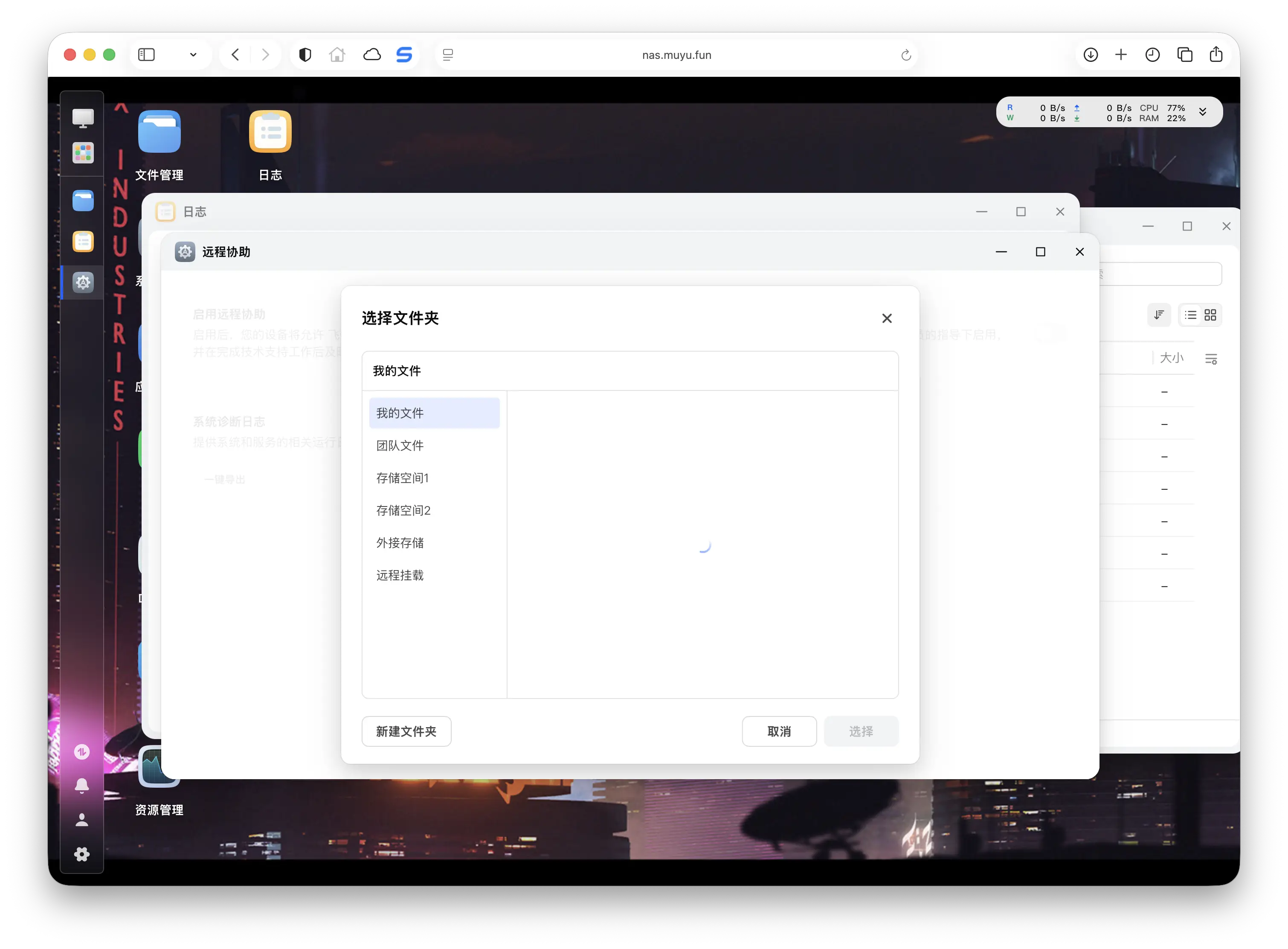This screenshot has width=1288, height=949.
Task: Open the column settings icon beside 大小
Action: pyautogui.click(x=1212, y=358)
